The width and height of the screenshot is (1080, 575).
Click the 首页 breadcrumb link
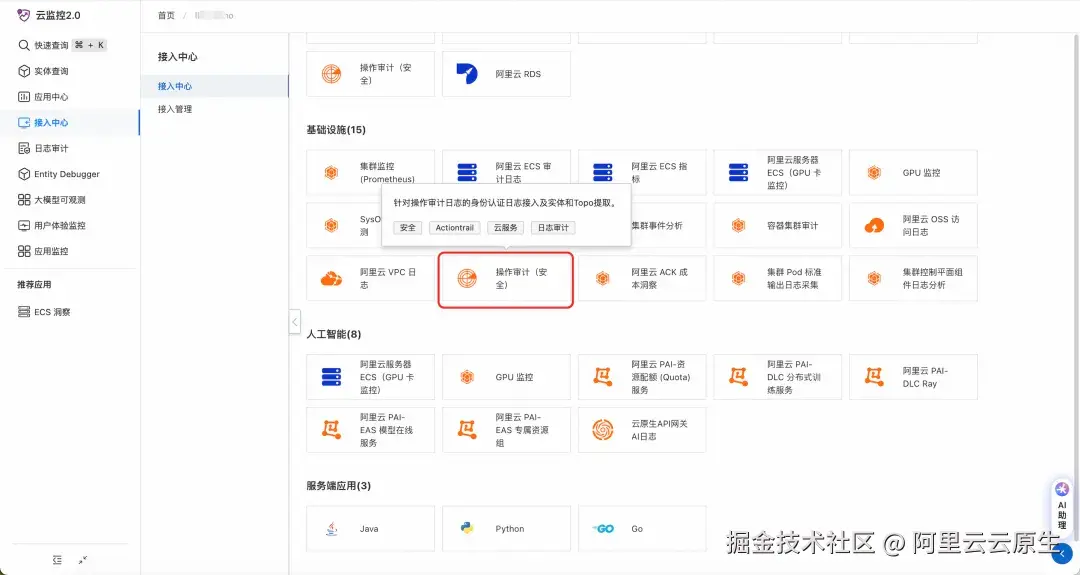pyautogui.click(x=166, y=15)
